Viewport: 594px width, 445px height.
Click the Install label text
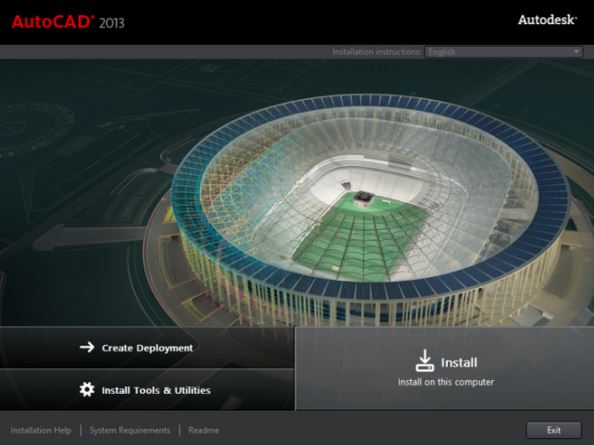(x=459, y=362)
